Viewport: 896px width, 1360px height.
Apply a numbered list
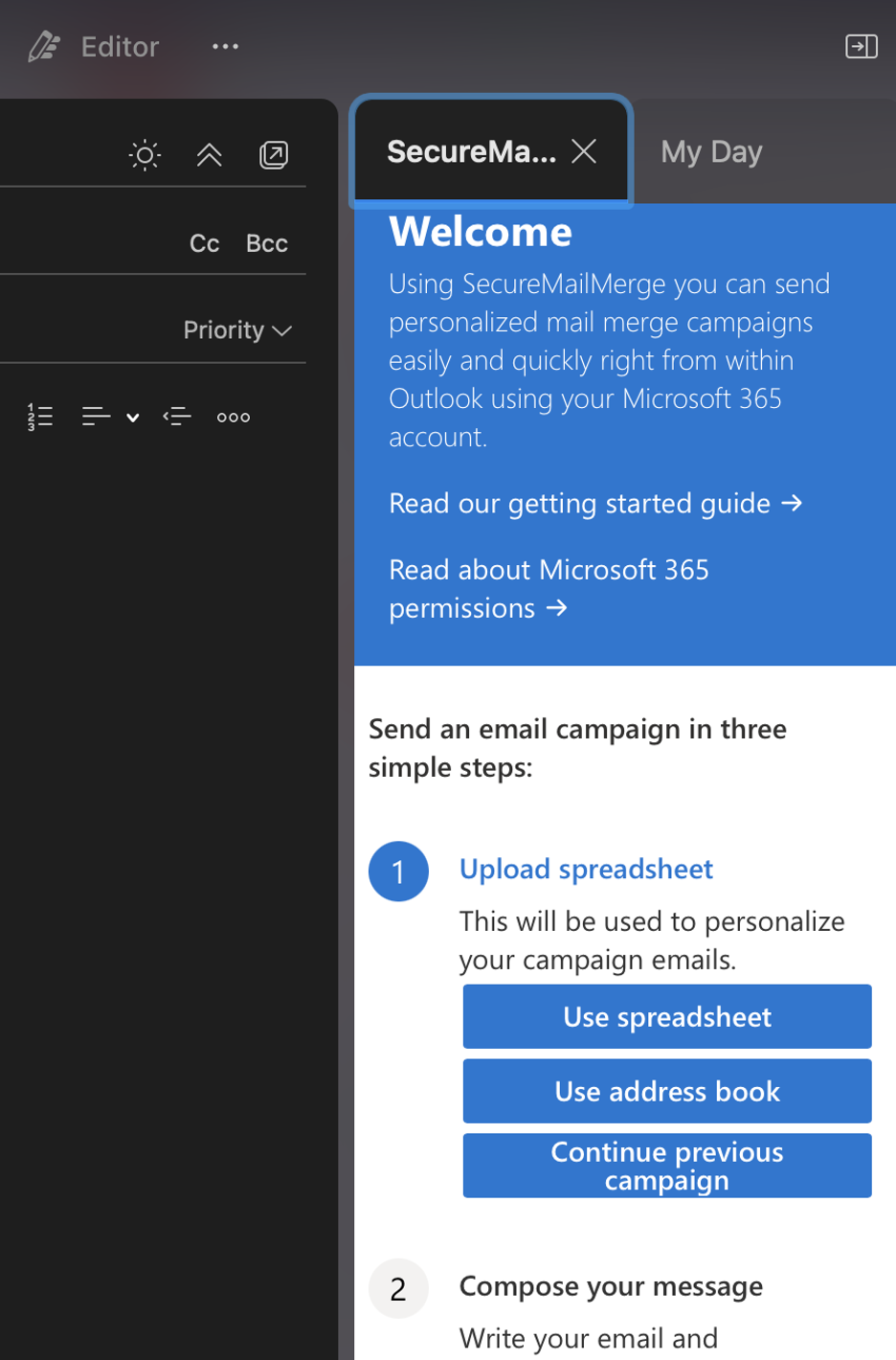[40, 417]
